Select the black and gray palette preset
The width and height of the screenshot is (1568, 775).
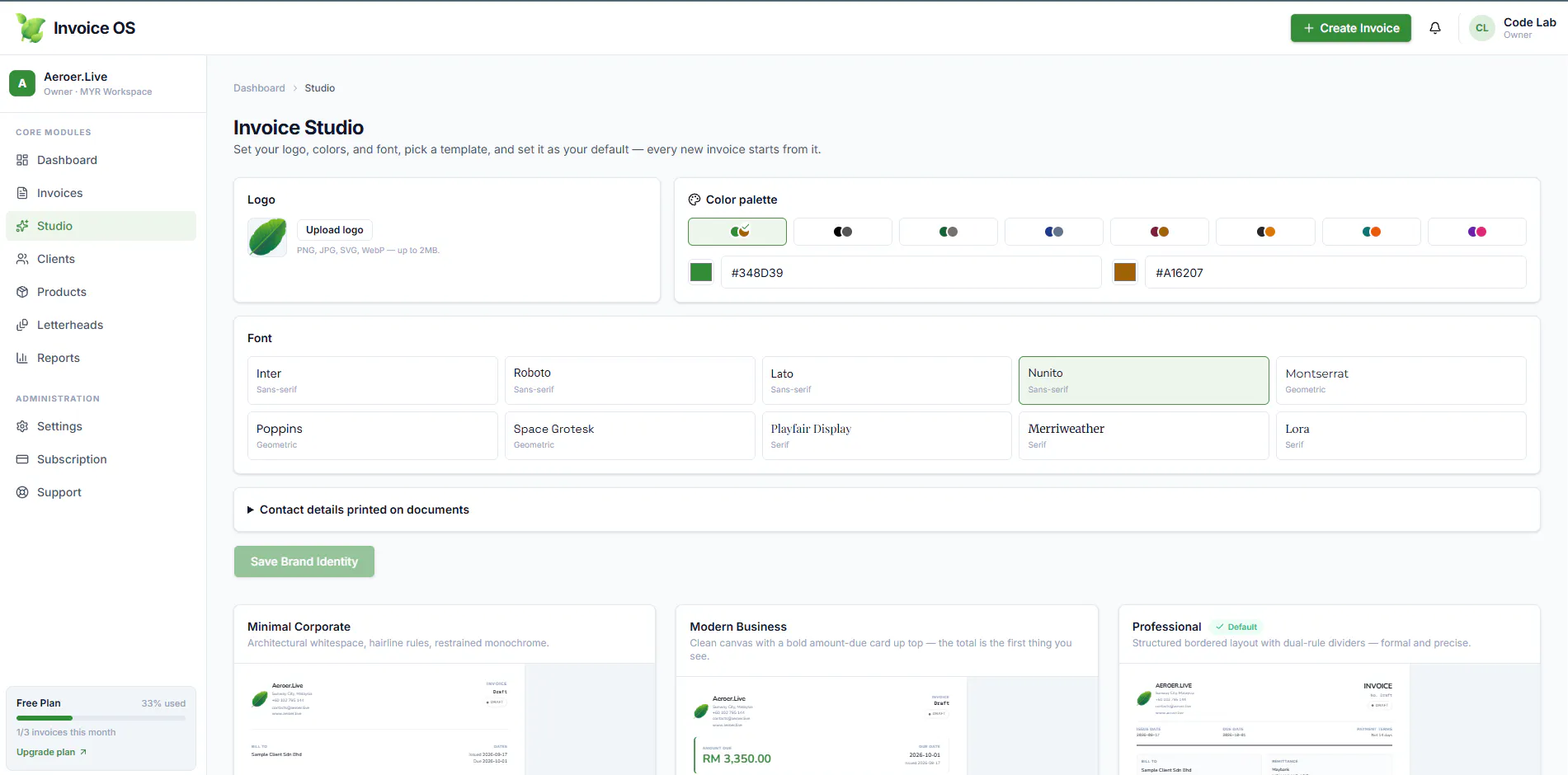click(x=843, y=232)
